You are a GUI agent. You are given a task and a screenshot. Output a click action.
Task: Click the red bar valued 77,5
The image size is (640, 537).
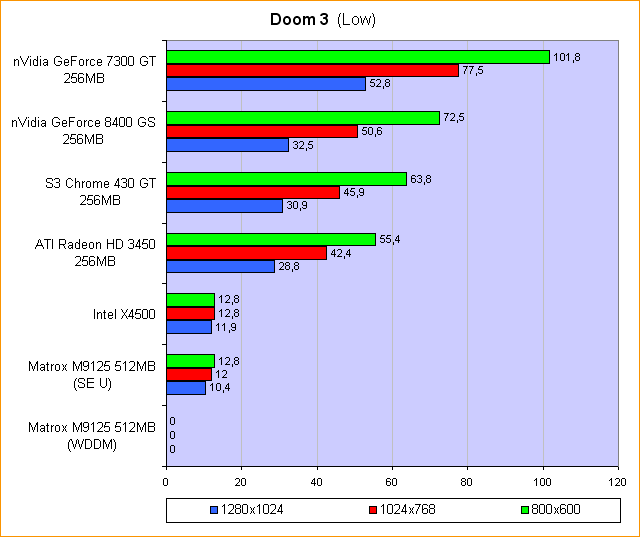tap(313, 71)
